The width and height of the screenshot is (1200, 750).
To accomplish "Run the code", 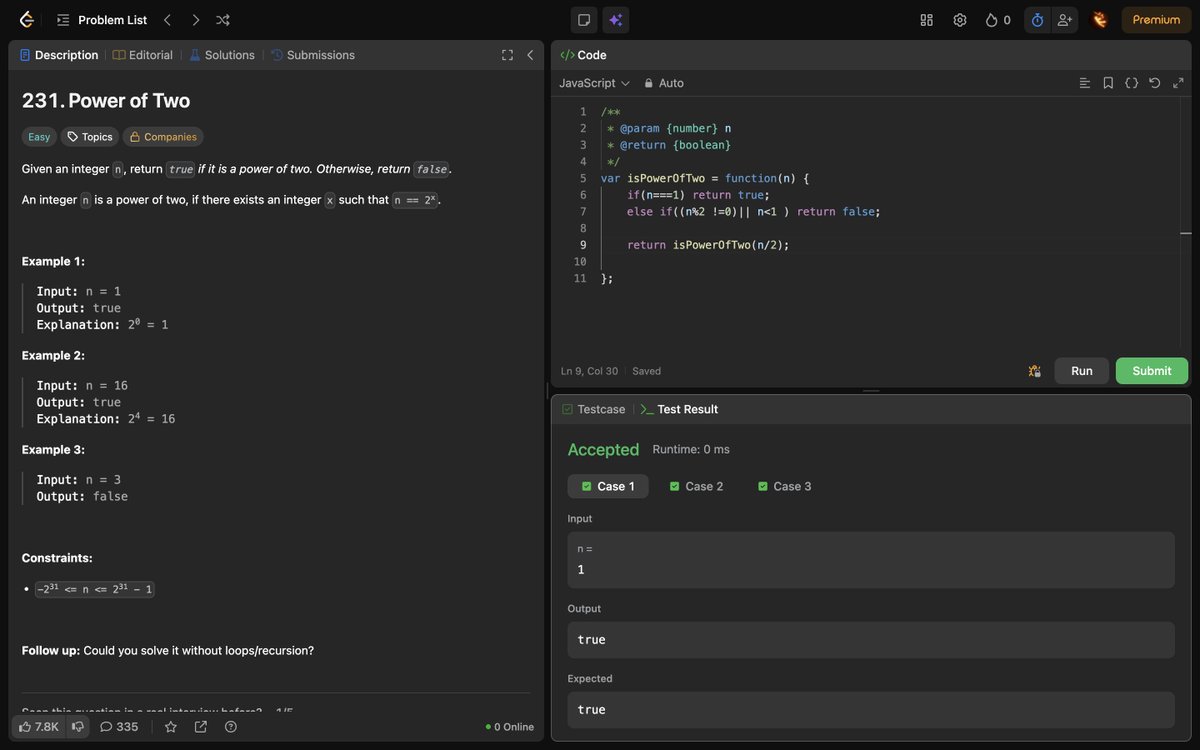I will (1081, 370).
